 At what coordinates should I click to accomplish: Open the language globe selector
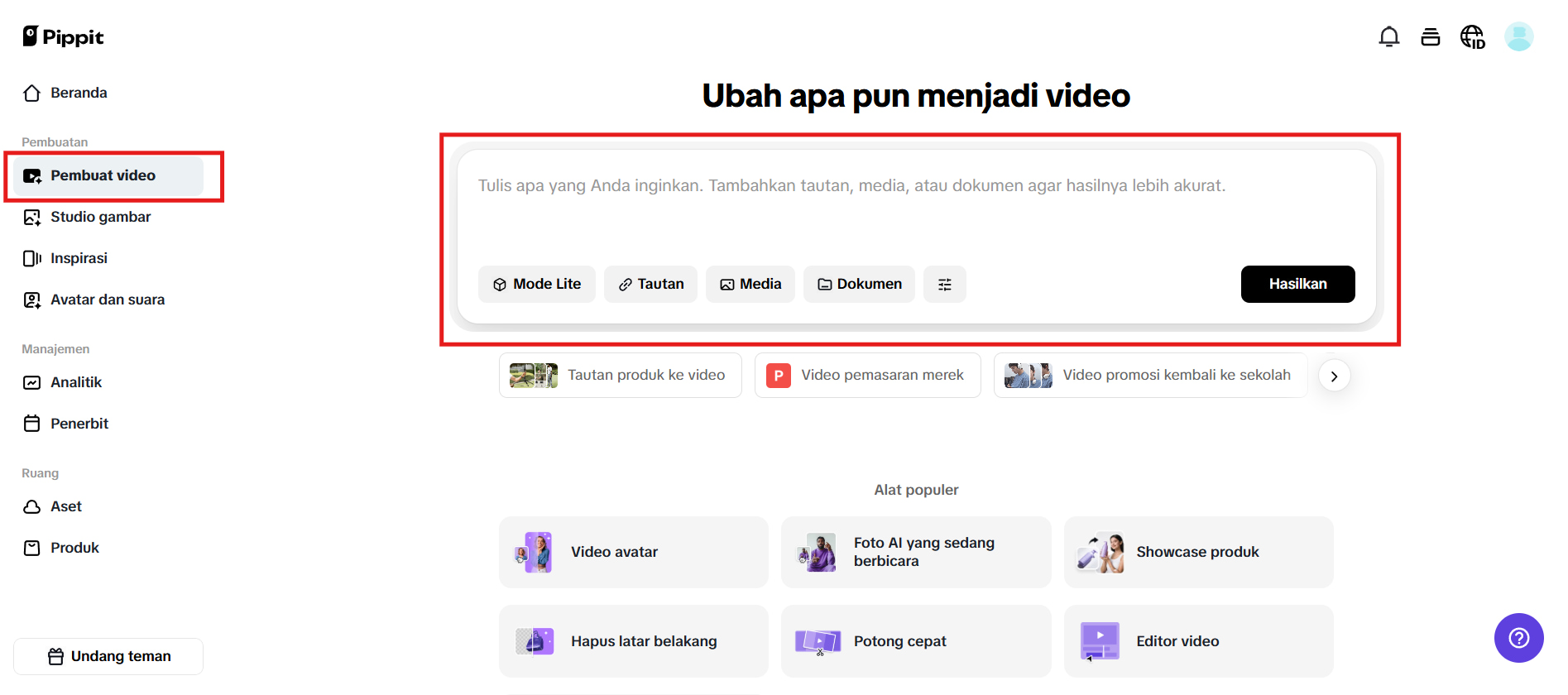(x=1473, y=36)
